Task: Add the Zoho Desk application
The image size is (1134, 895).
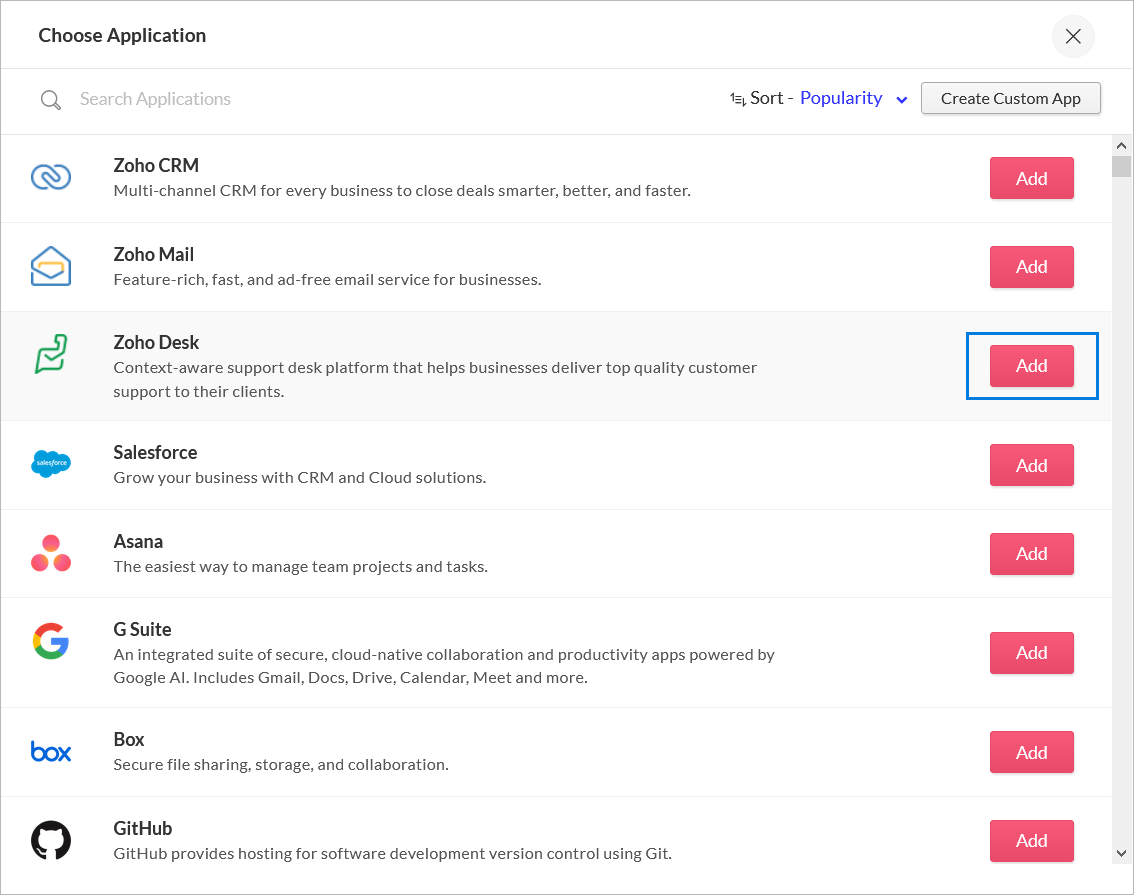Action: (x=1031, y=365)
